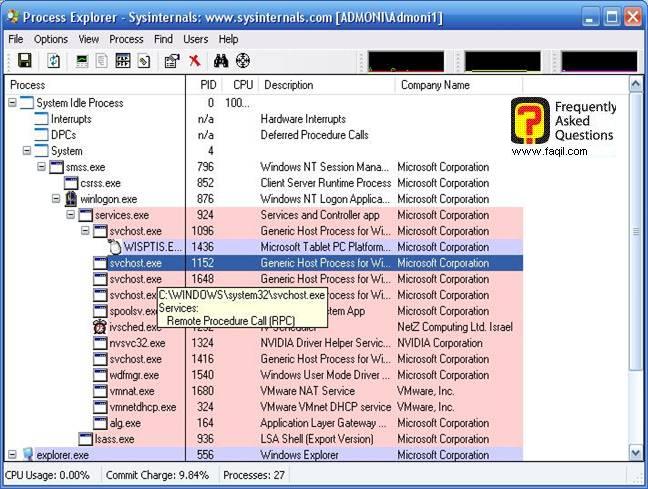Collapse the System Idle Process tree node
This screenshot has height=489, width=648.
click(x=12, y=103)
